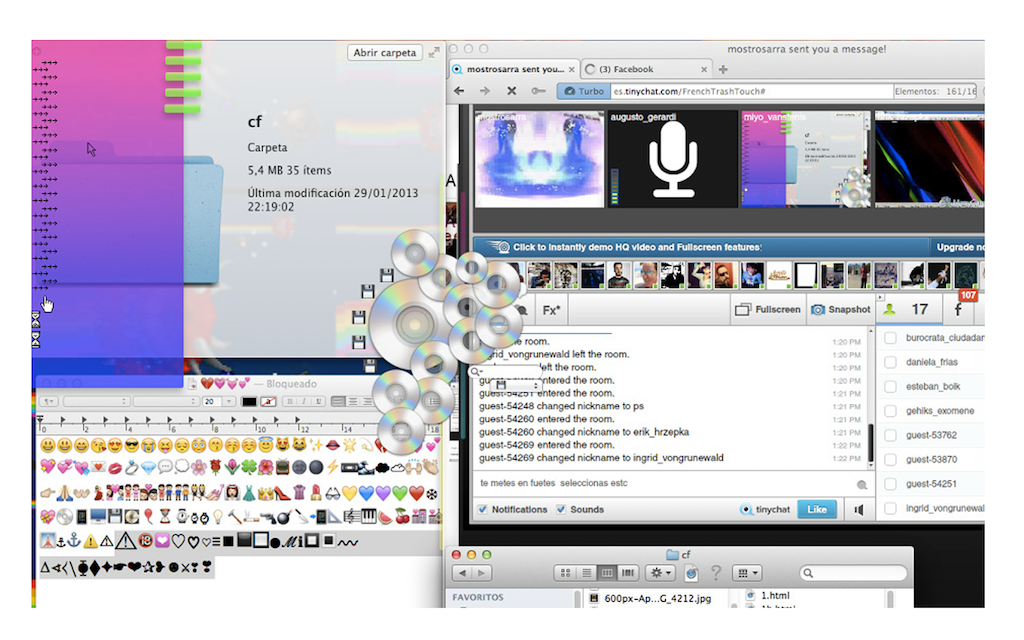Viewport: 1024px width, 640px height.
Task: Open the Fx* effects button
Action: [x=551, y=310]
